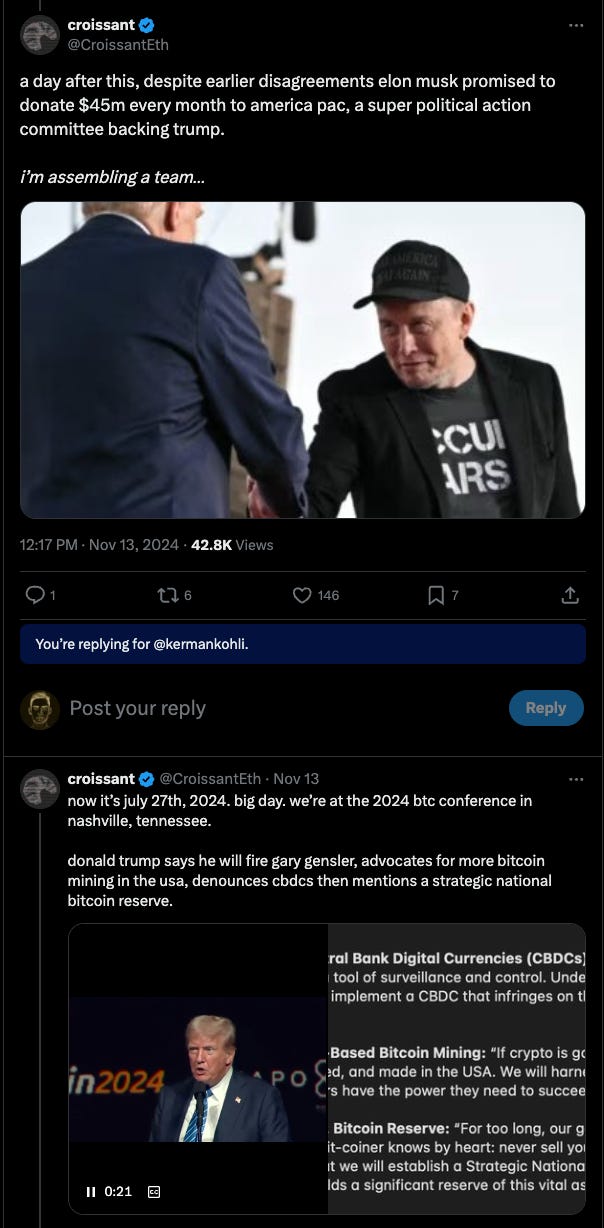Pause the video in the reply tweet

click(x=91, y=1191)
